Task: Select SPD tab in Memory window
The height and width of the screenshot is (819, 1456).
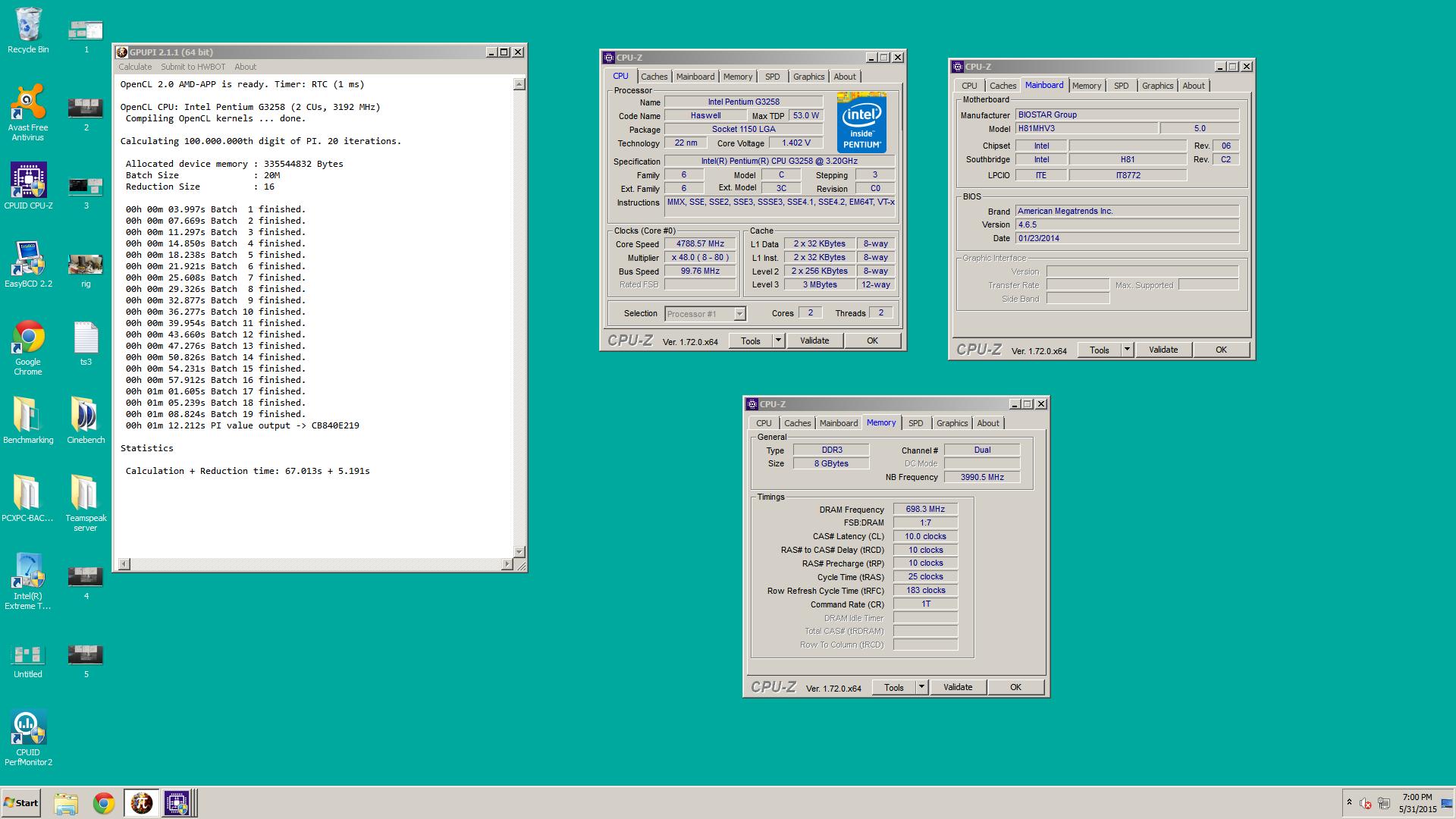Action: pos(915,423)
